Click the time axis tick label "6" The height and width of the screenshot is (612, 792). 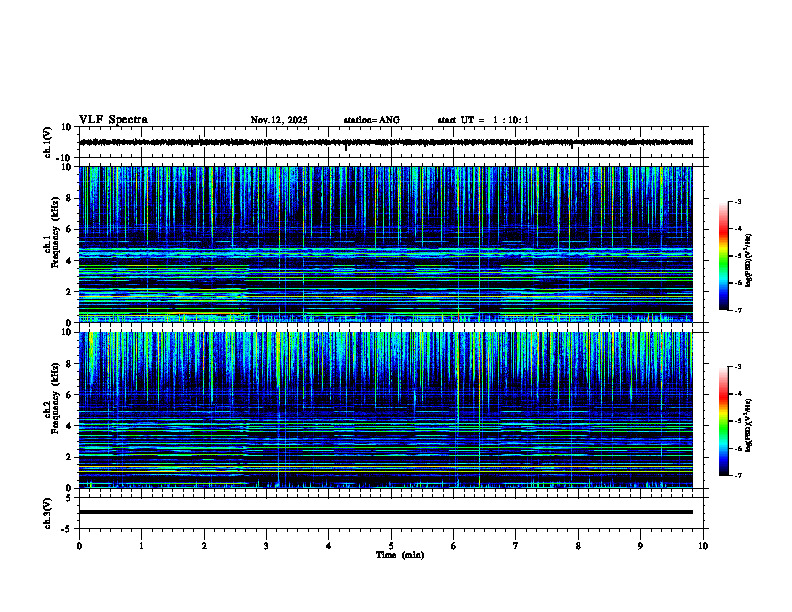[454, 546]
